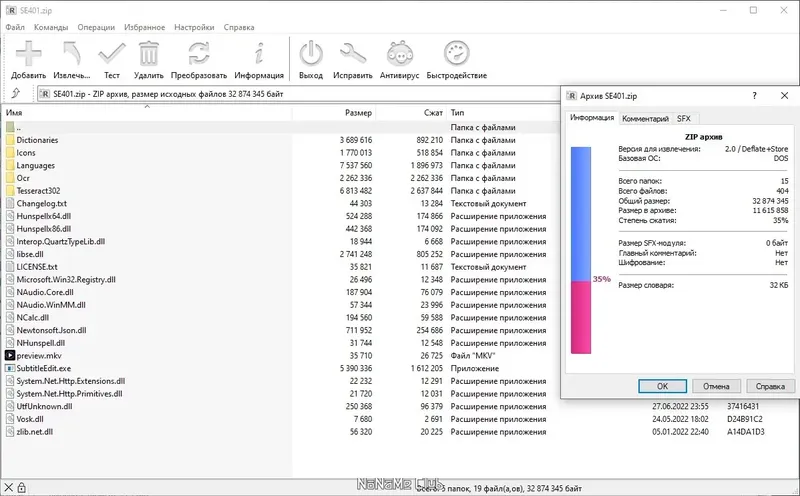Screen dimensions: 800x496
Task: Select UtfUnknown.dll file
Action: 44,406
